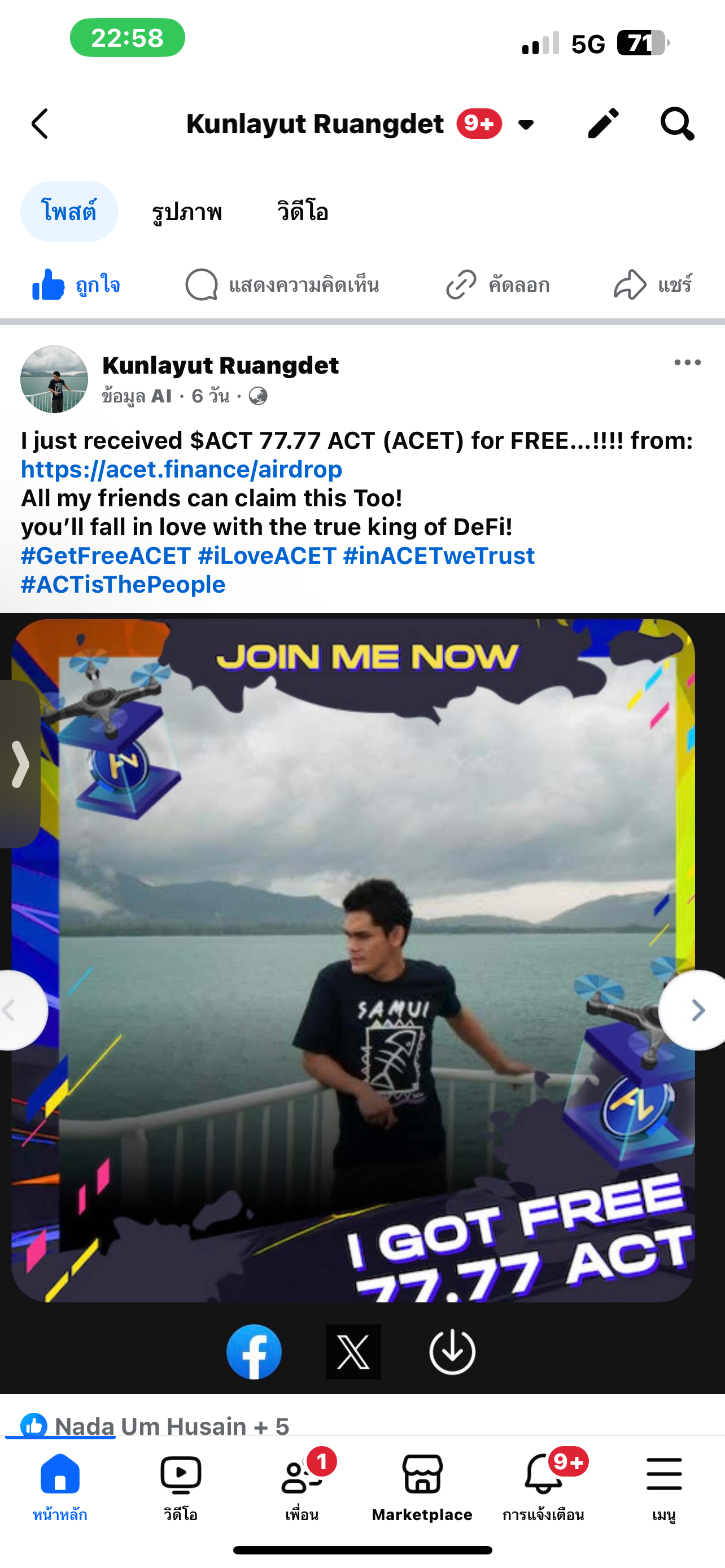Tap the back arrow icon
The width and height of the screenshot is (725, 1568).
click(40, 124)
